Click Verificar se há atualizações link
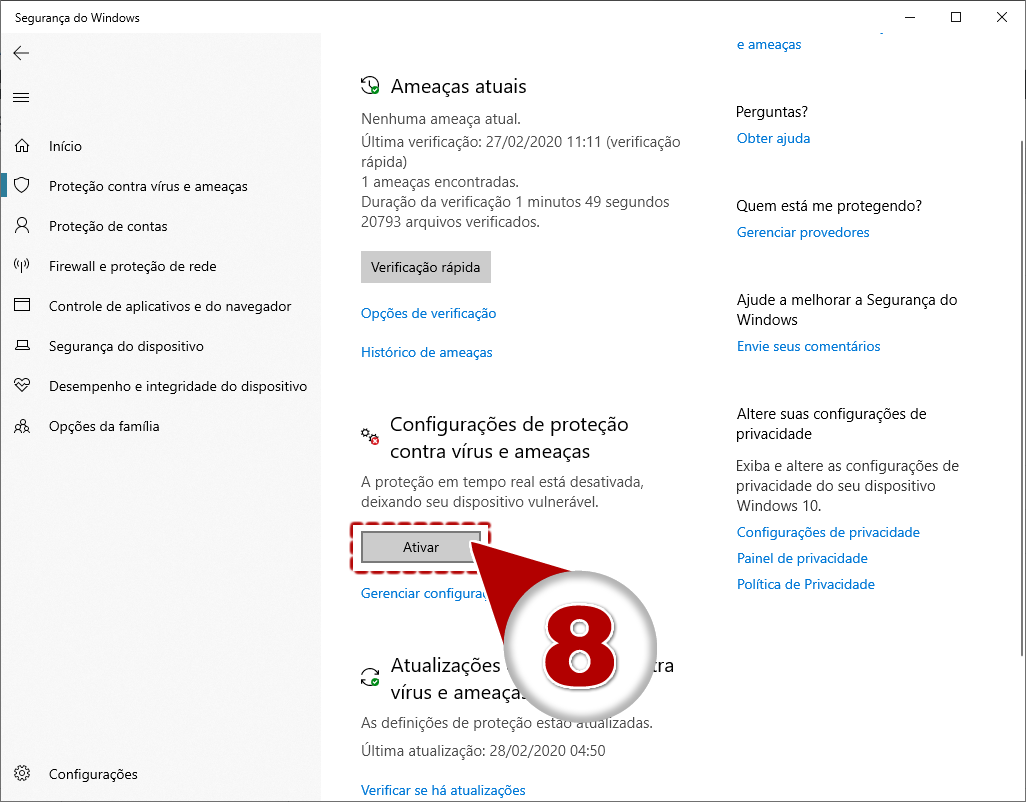The height and width of the screenshot is (802, 1026). 443,790
